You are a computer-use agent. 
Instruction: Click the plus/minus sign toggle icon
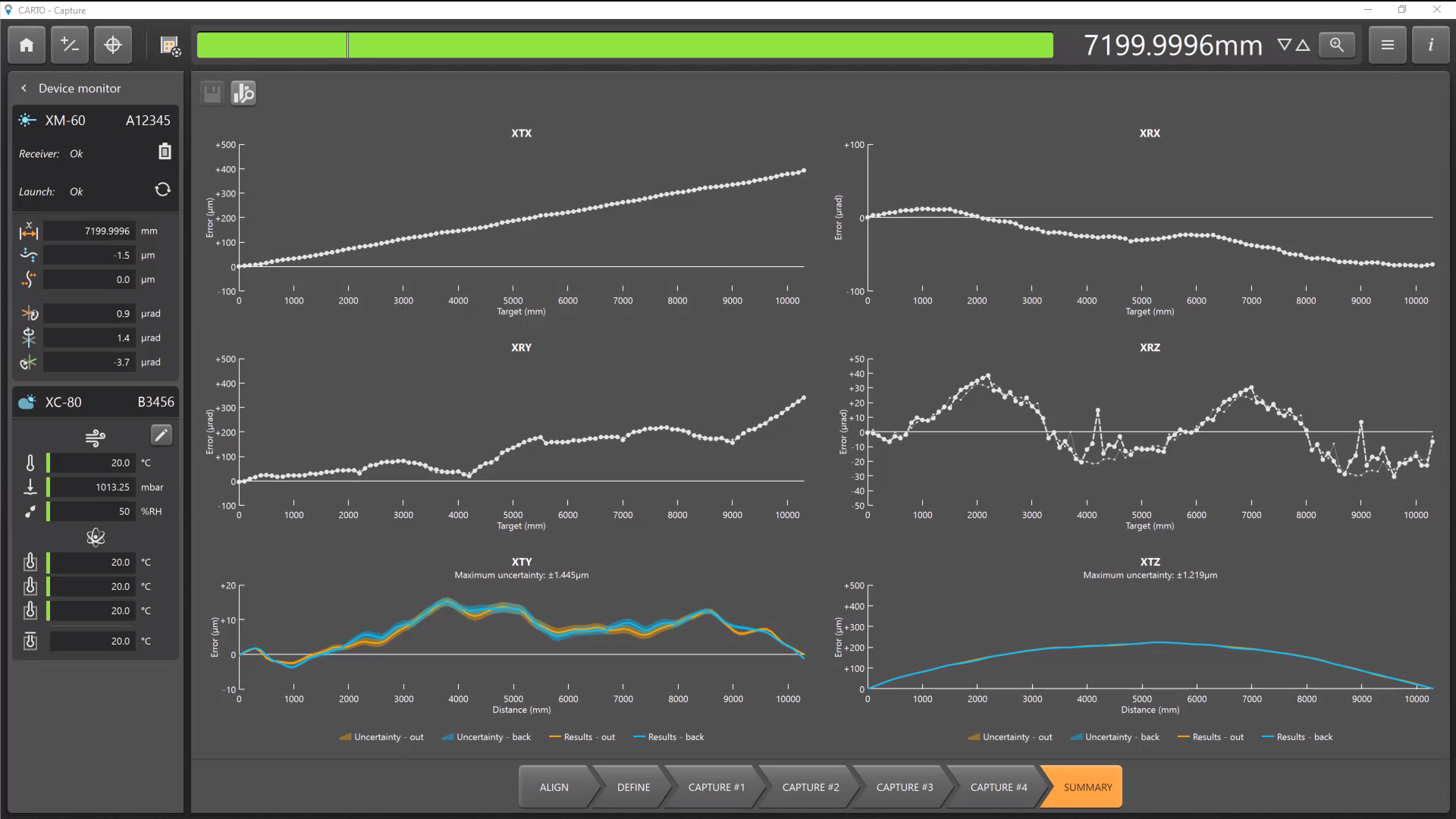[x=70, y=45]
